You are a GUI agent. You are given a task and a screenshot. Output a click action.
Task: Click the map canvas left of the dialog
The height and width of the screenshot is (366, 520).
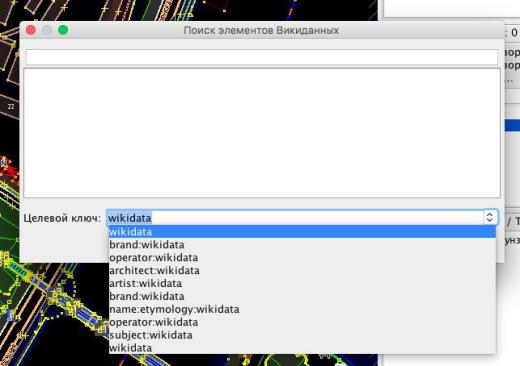tap(9, 133)
